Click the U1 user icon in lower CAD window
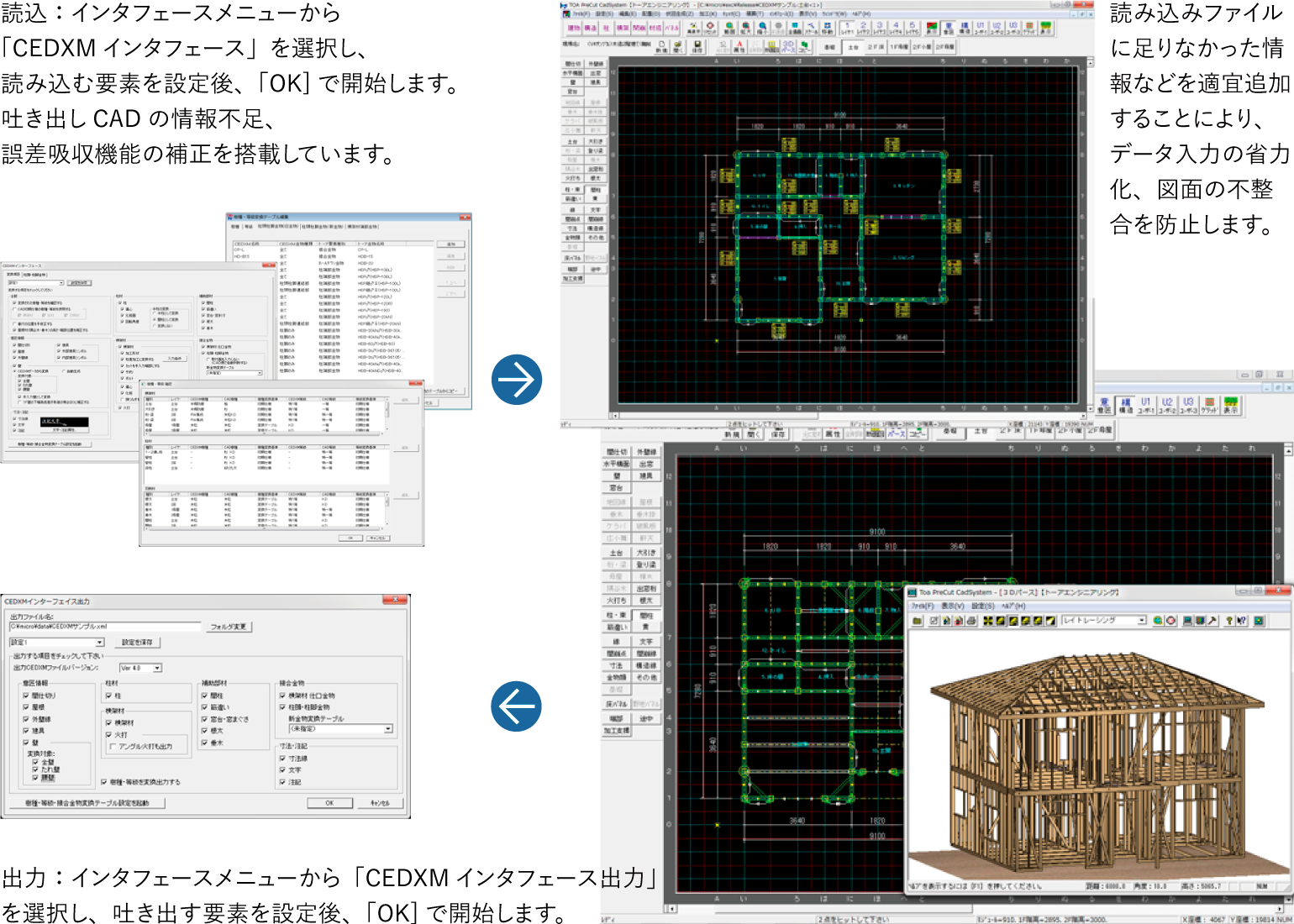 pos(1146,407)
